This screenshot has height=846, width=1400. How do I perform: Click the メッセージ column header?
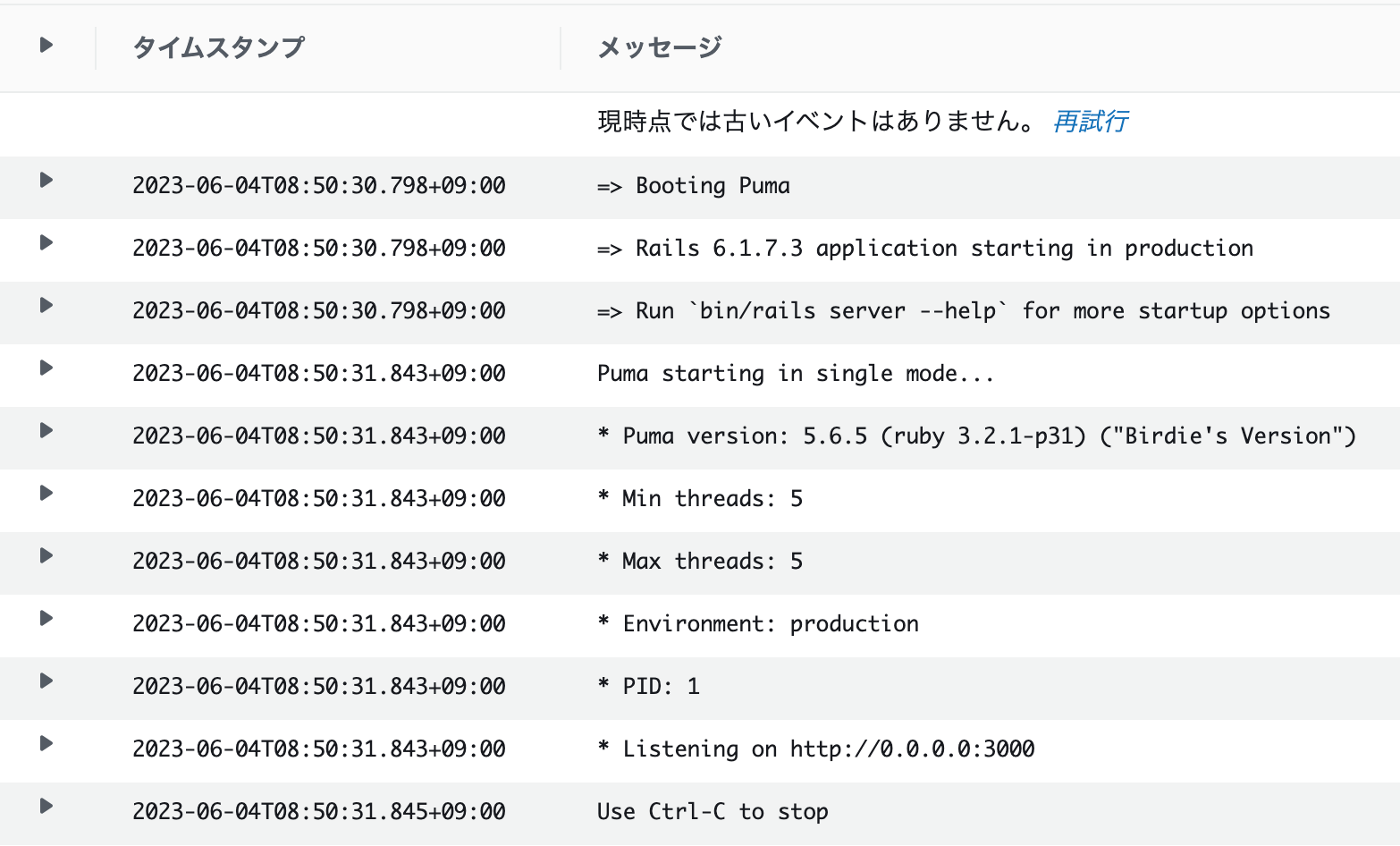coord(658,47)
